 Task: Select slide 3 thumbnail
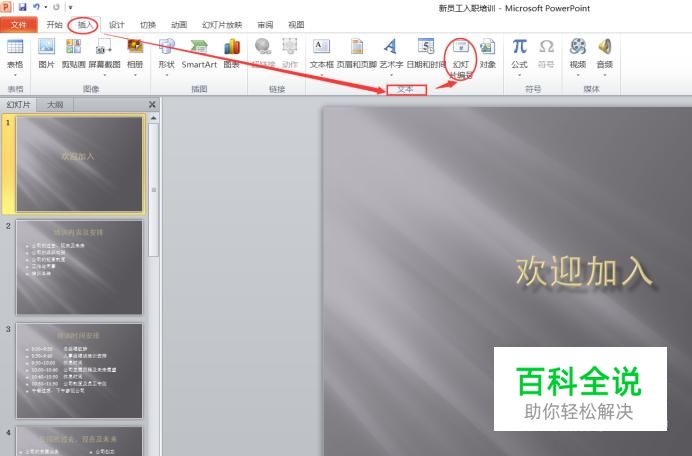point(79,371)
